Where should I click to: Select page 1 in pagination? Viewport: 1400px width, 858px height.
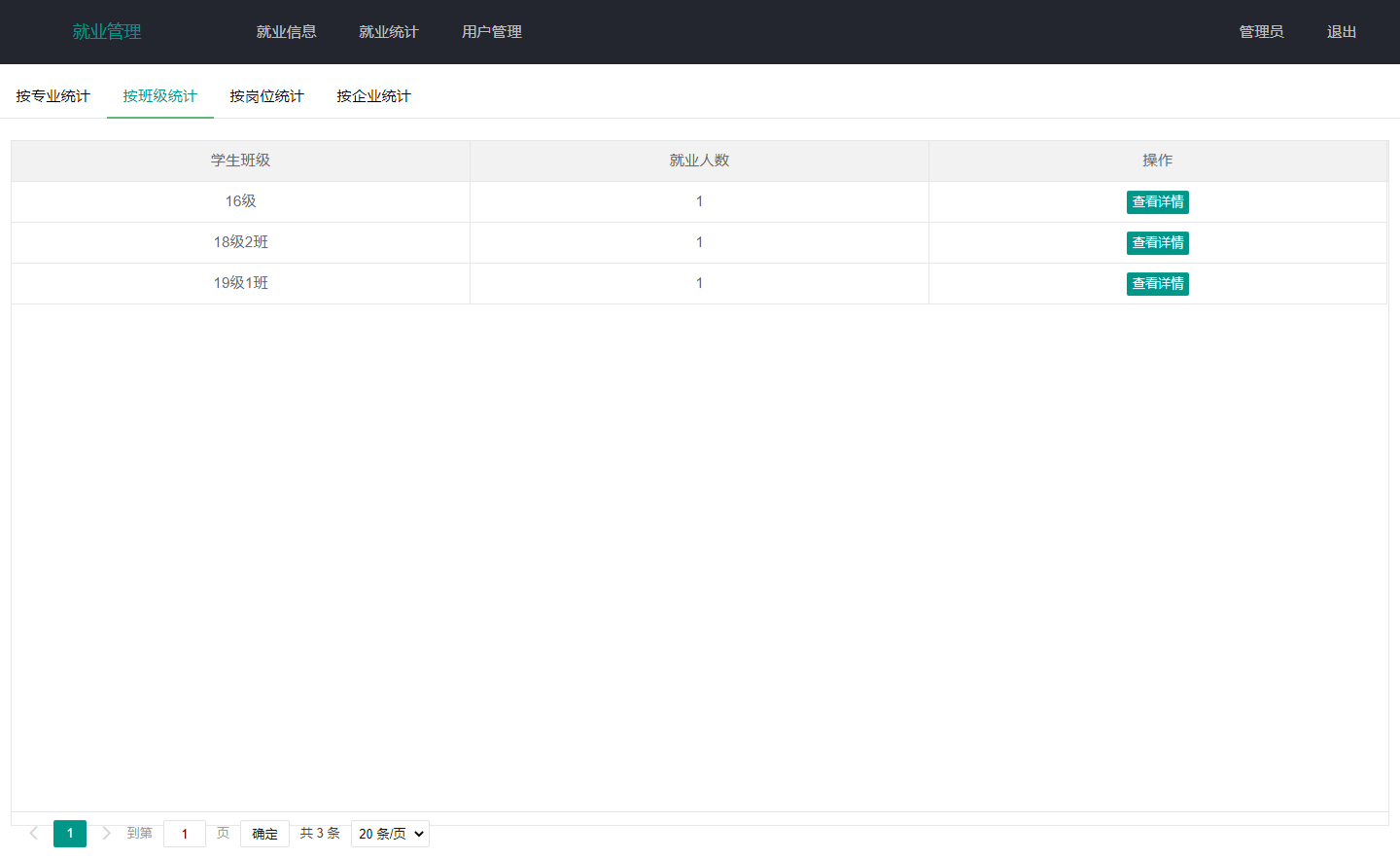[70, 834]
